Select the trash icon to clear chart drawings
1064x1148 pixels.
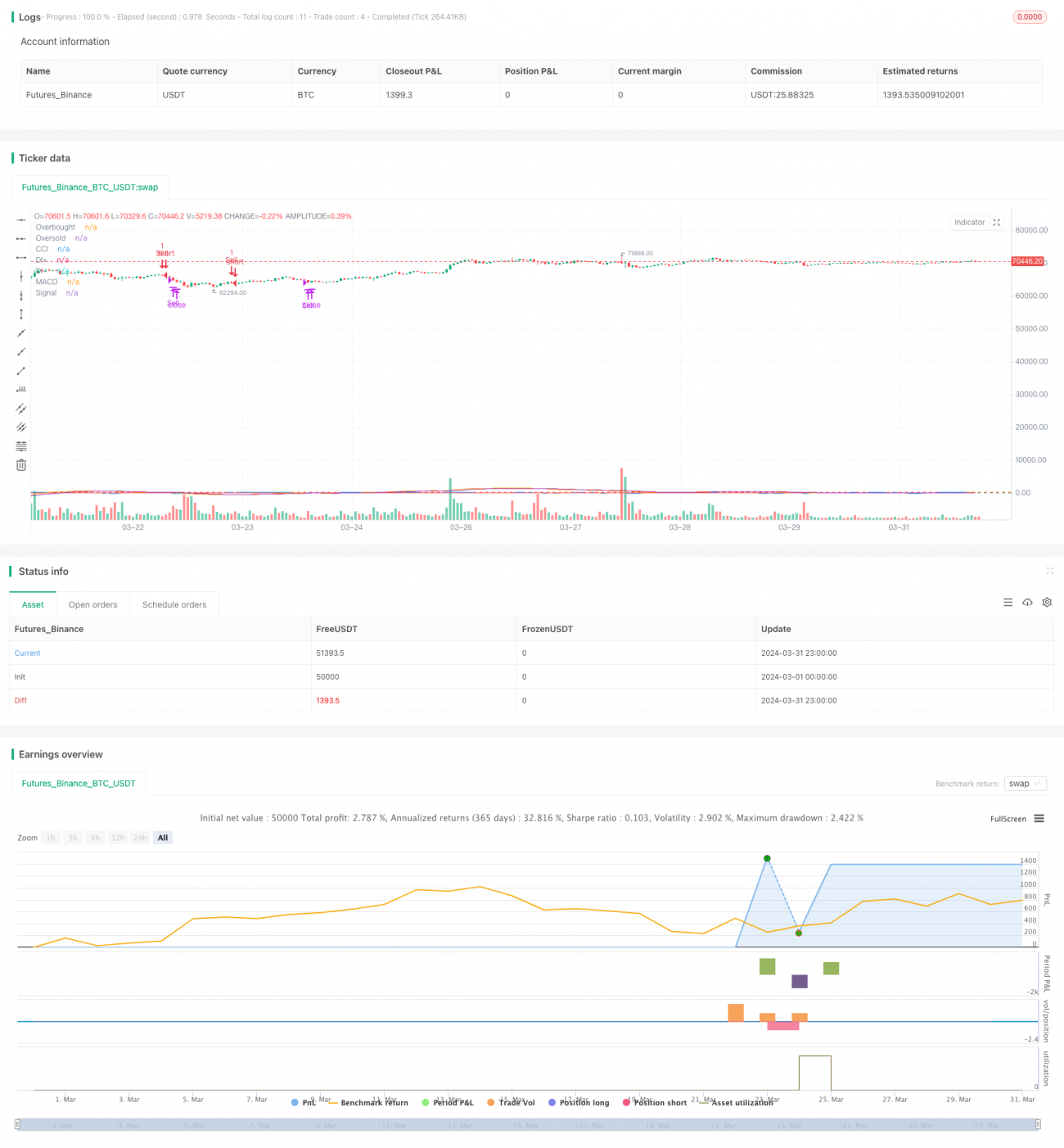[21, 464]
